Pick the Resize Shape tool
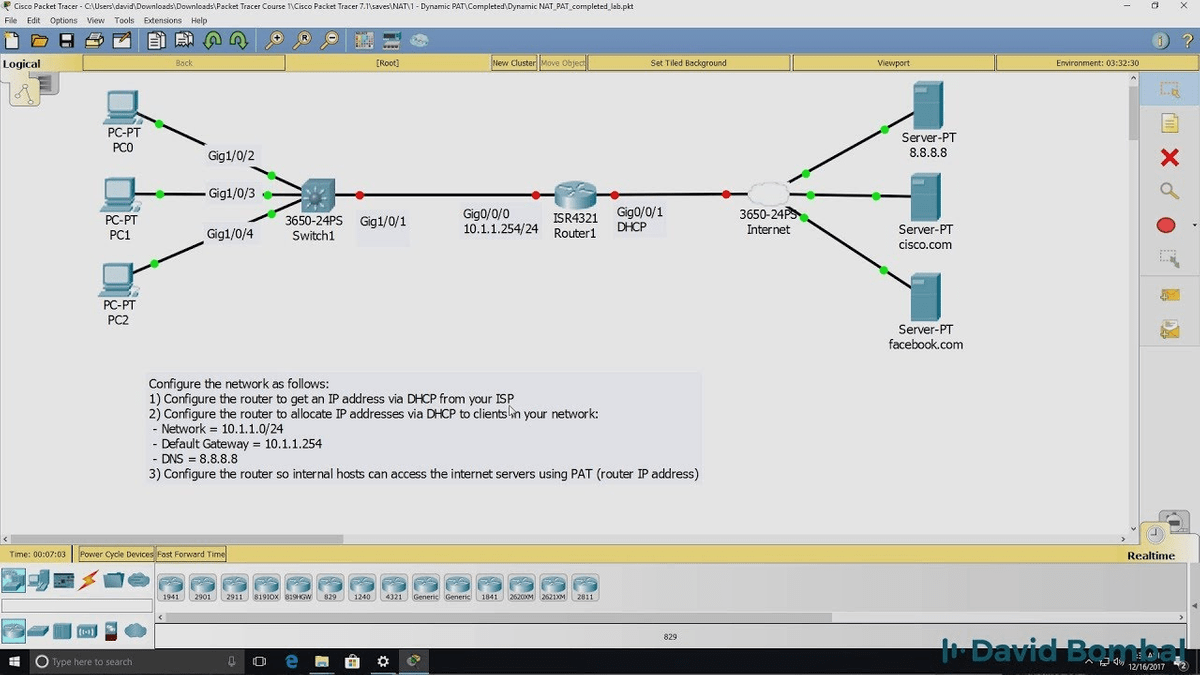 pos(1169,259)
